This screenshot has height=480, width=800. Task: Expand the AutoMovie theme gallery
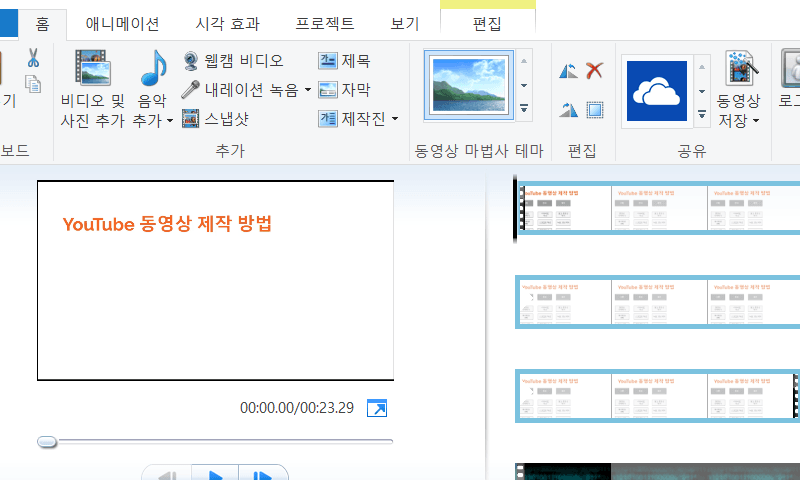click(524, 108)
